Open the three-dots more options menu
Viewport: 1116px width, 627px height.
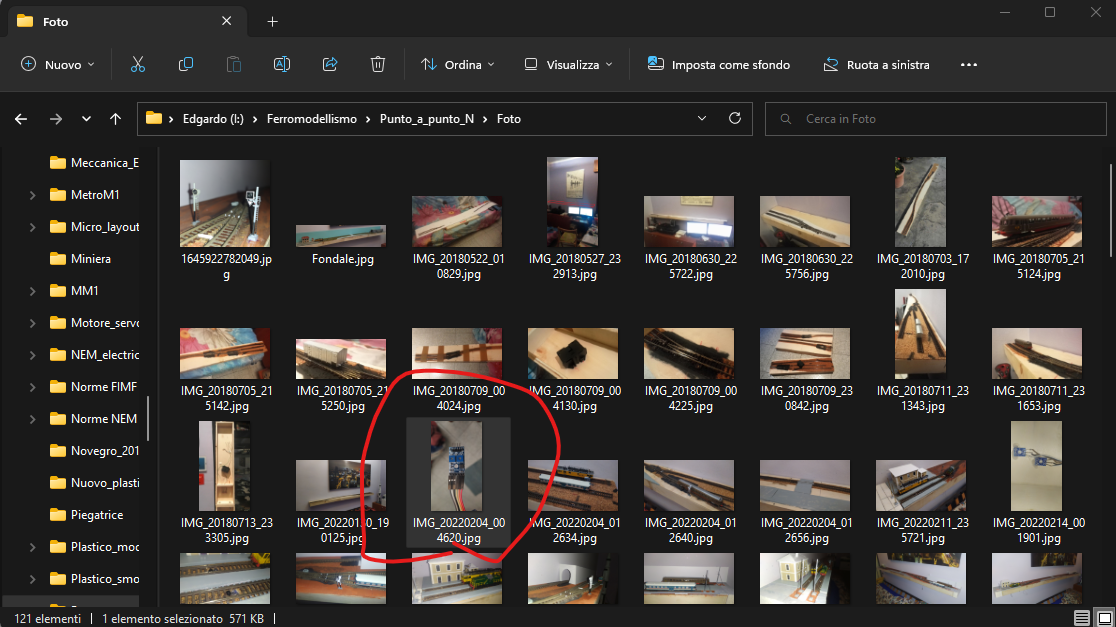tap(968, 64)
